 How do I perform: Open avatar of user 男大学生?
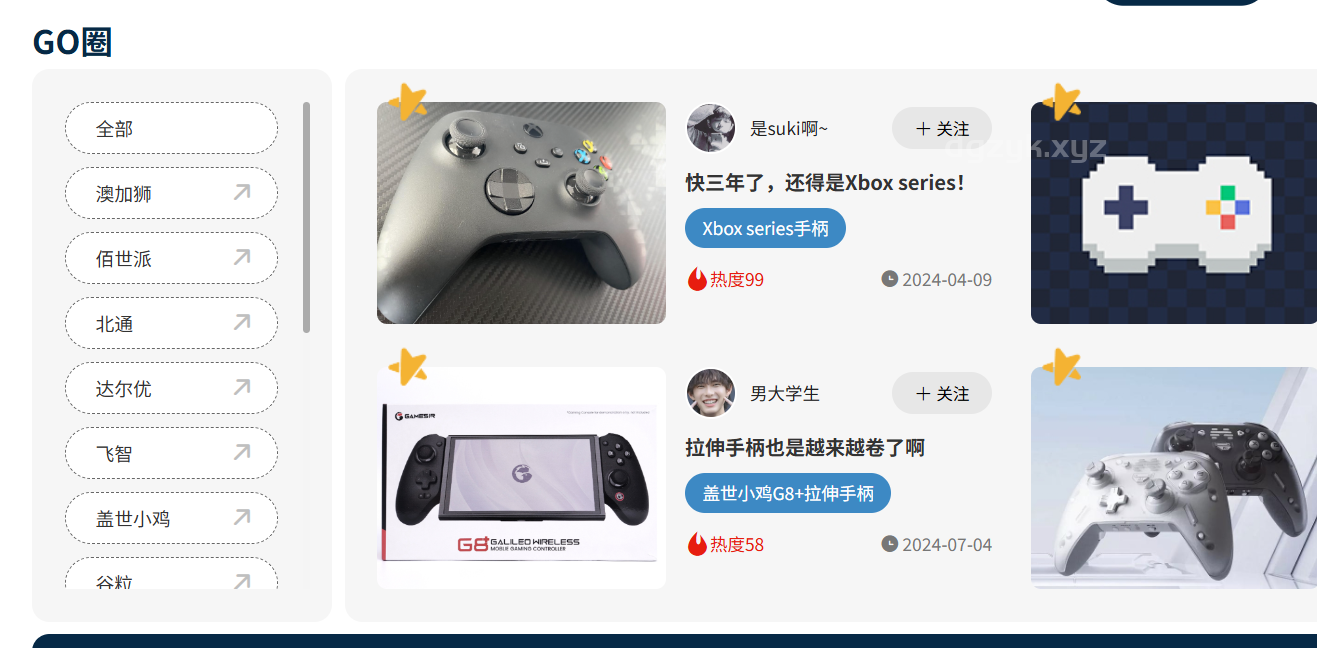coord(711,393)
